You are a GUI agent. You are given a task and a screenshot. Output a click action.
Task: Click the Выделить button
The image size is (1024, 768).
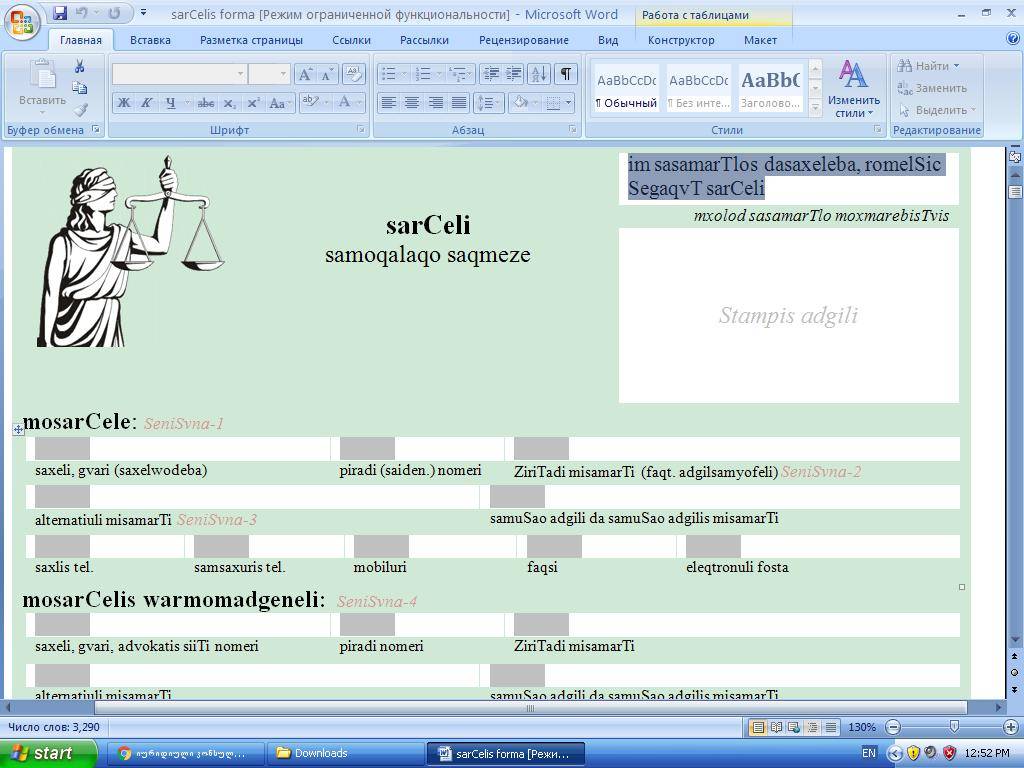937,110
